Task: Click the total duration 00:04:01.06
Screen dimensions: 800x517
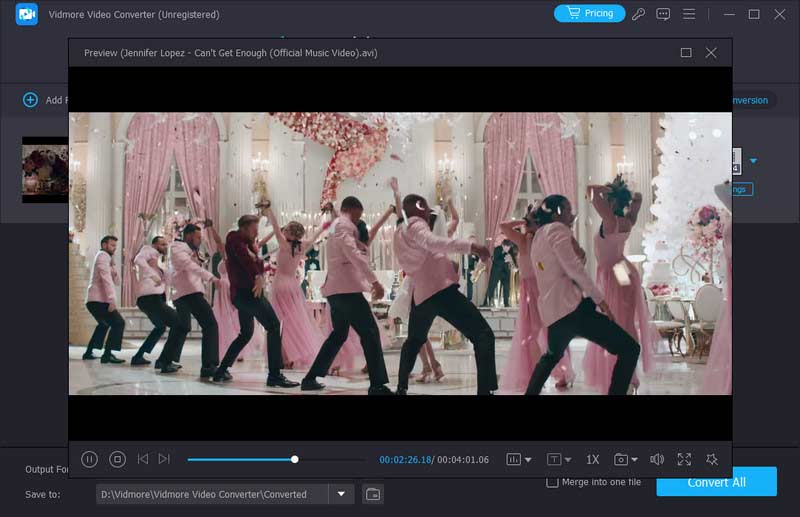Action: tap(463, 460)
